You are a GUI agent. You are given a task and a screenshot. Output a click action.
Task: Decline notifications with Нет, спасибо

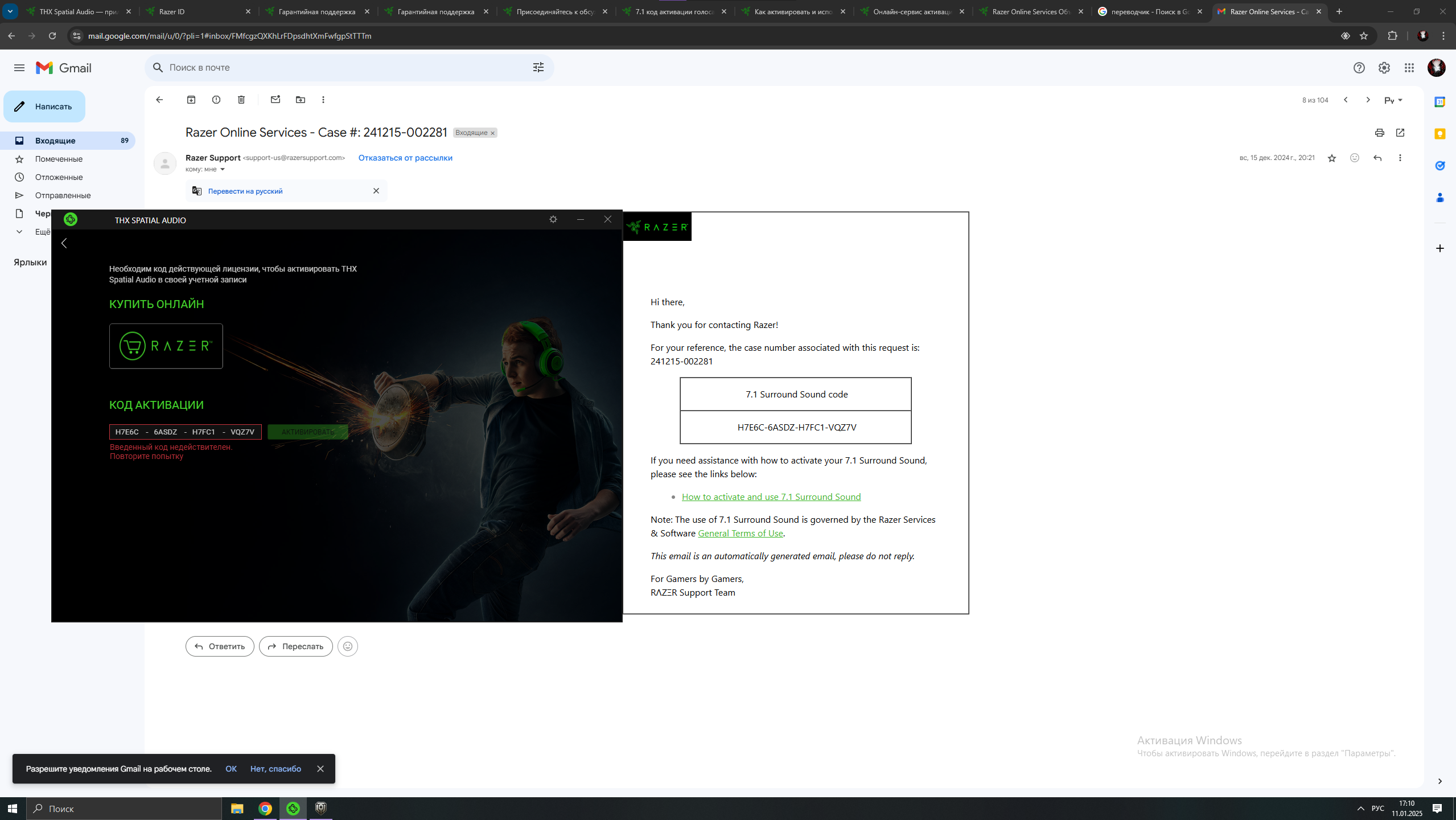275,769
